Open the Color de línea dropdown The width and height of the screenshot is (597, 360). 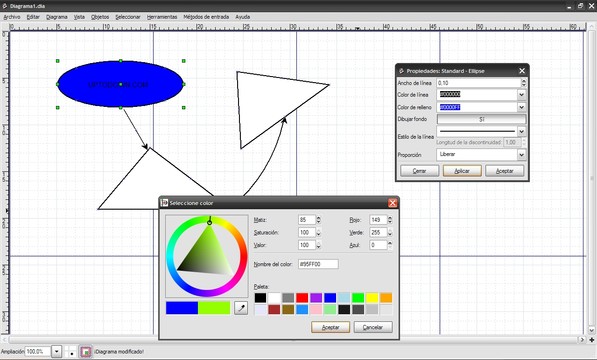pos(522,95)
